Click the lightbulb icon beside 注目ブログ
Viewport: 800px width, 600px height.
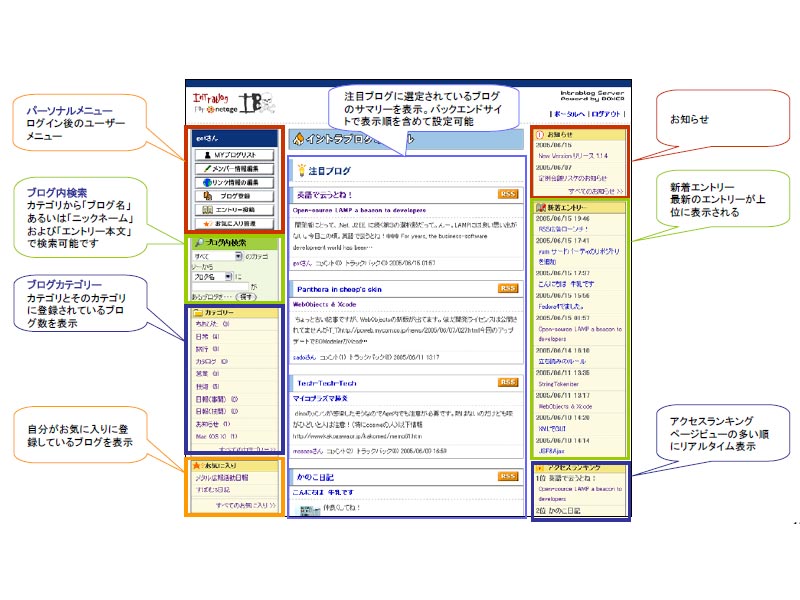(302, 170)
